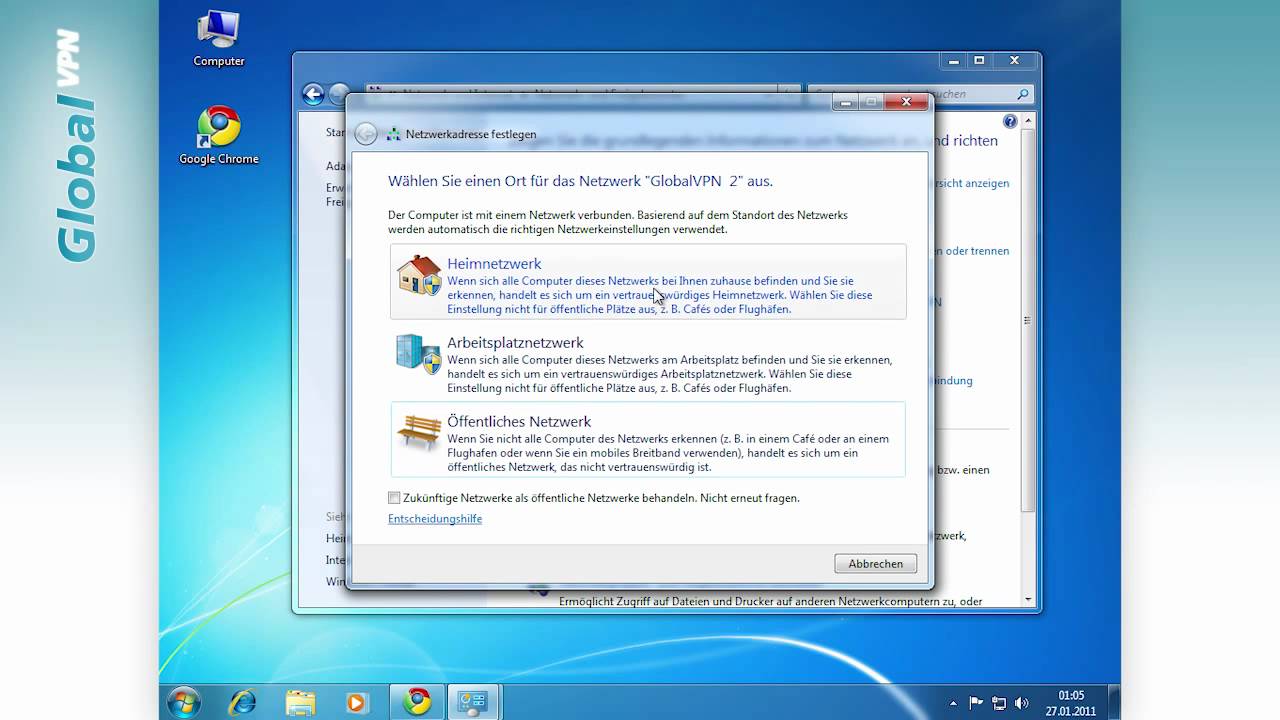Choose the Arbeitsplatznetzwerk building icon
Viewport: 1280px width, 720px height.
click(x=419, y=354)
